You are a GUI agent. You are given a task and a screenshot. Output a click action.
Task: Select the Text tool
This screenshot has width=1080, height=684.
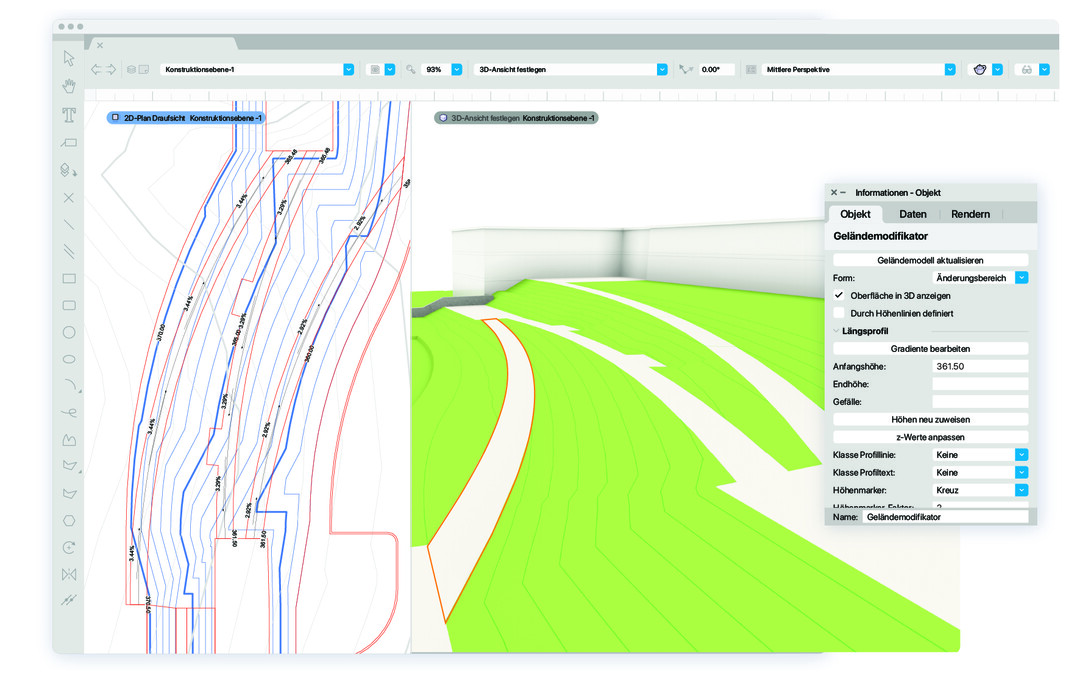coord(69,115)
